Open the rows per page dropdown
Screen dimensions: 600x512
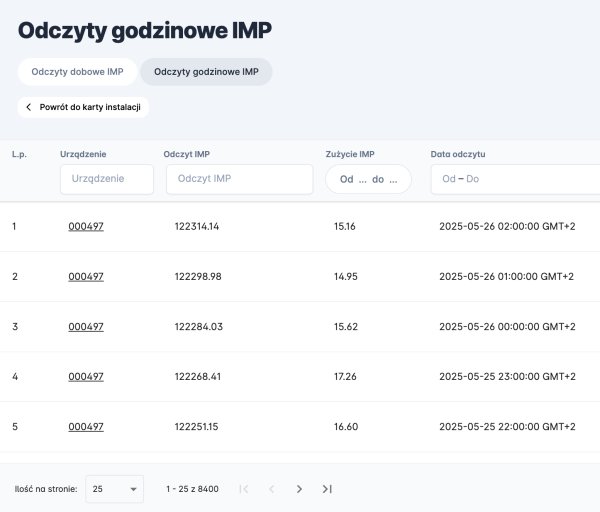pyautogui.click(x=114, y=489)
